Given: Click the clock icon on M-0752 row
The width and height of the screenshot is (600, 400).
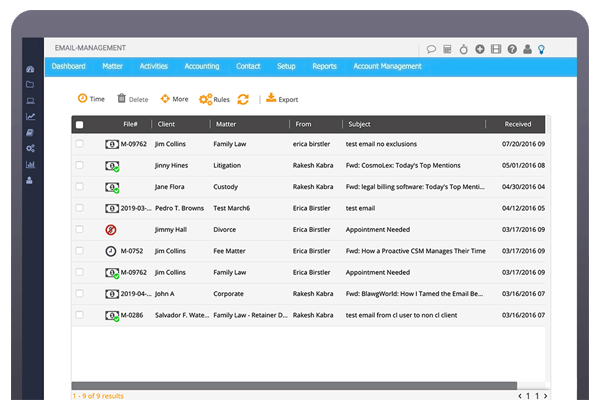Looking at the screenshot, I should (x=111, y=251).
